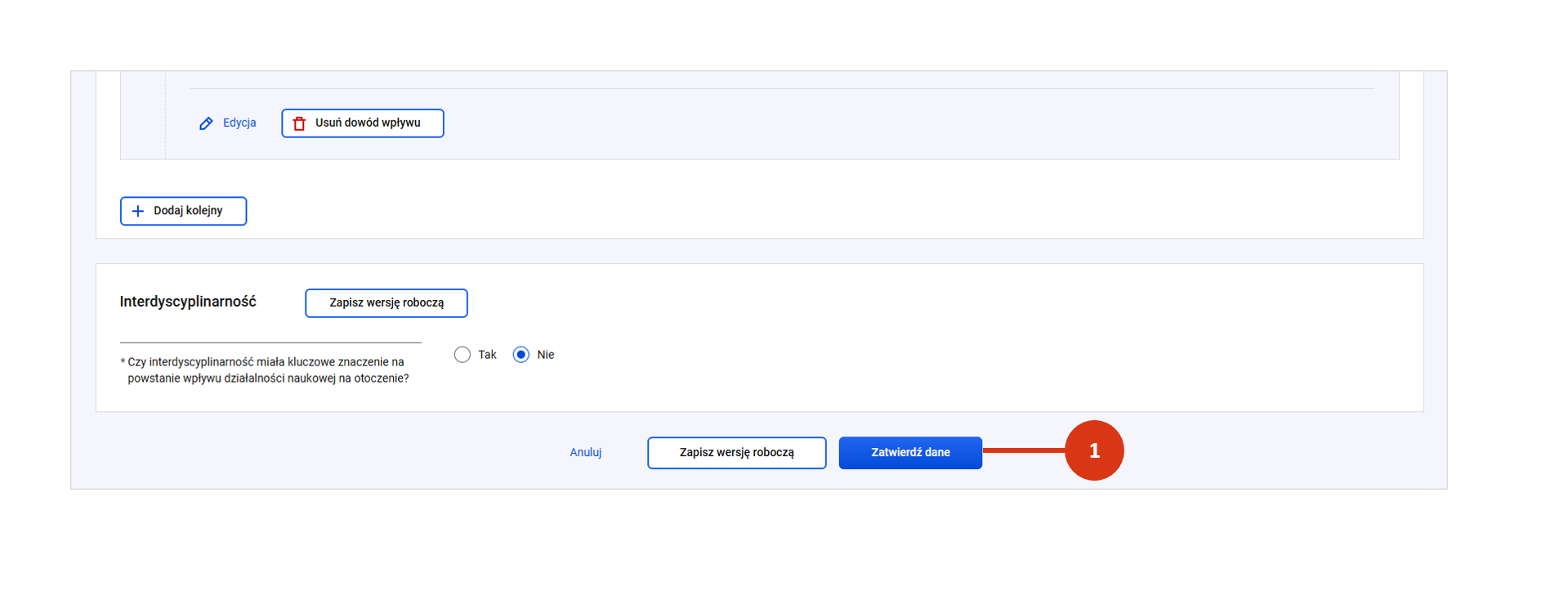Open Edycja to edit the evidence
Image resolution: width=1568 pixels, height=609 pixels.
click(239, 123)
